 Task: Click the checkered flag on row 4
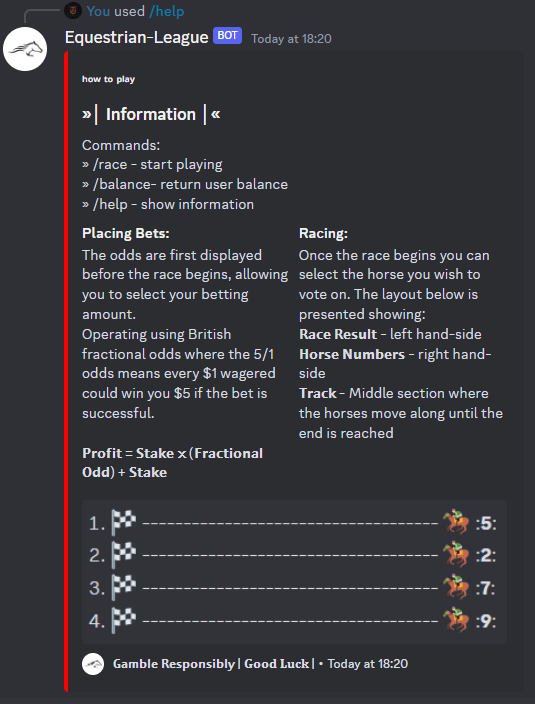[x=123, y=620]
